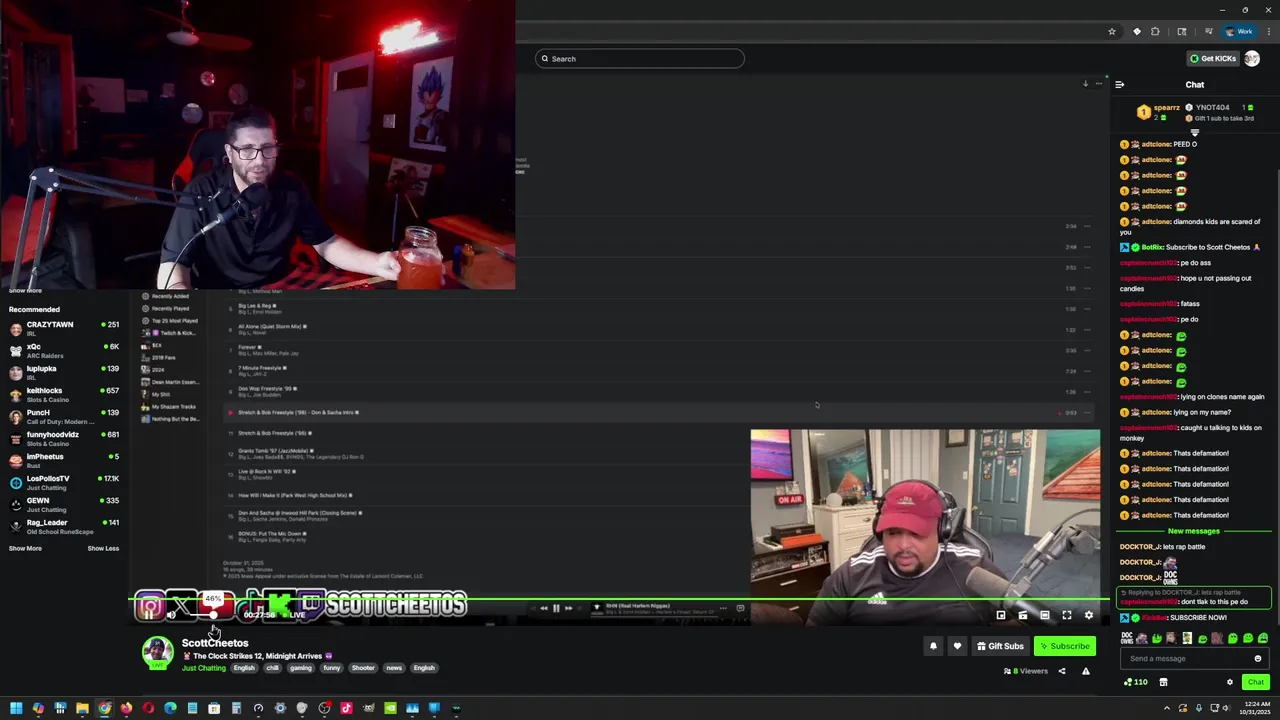Open the spearrz top gifter entry
Screen dimensions: 1280x720
tap(1160, 112)
